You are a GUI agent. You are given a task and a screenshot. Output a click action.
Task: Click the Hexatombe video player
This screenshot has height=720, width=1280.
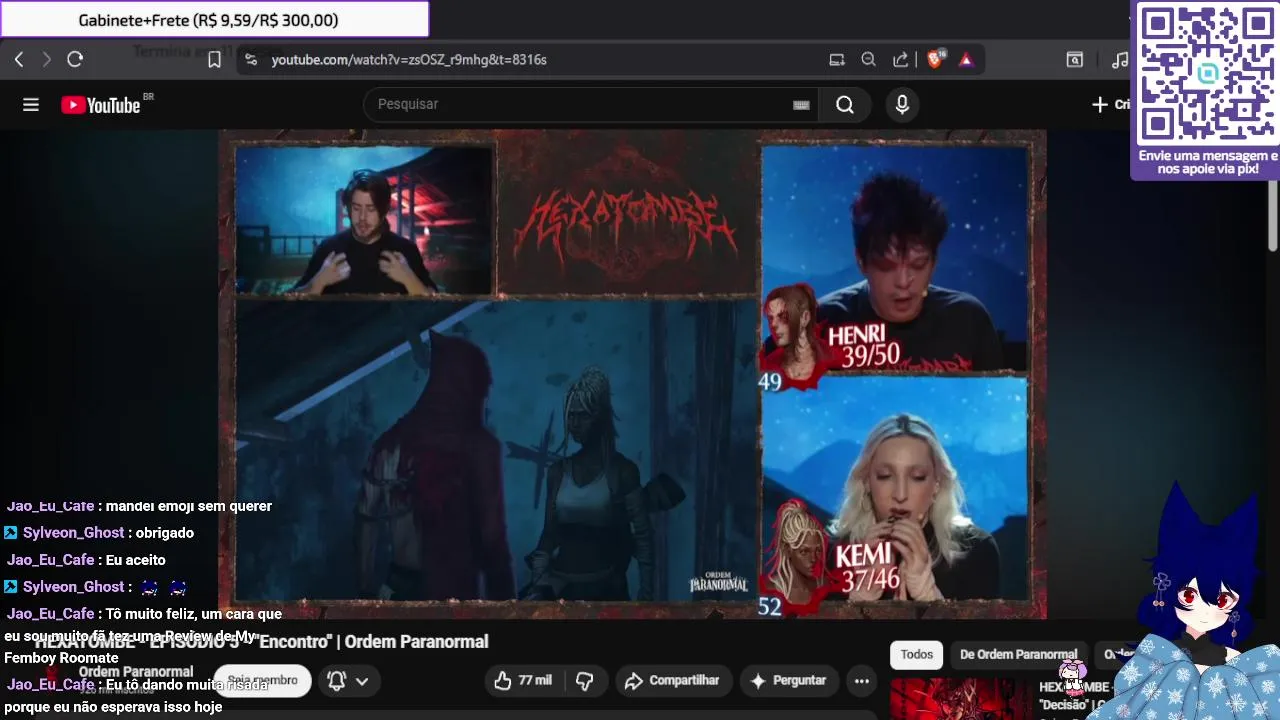[632, 374]
